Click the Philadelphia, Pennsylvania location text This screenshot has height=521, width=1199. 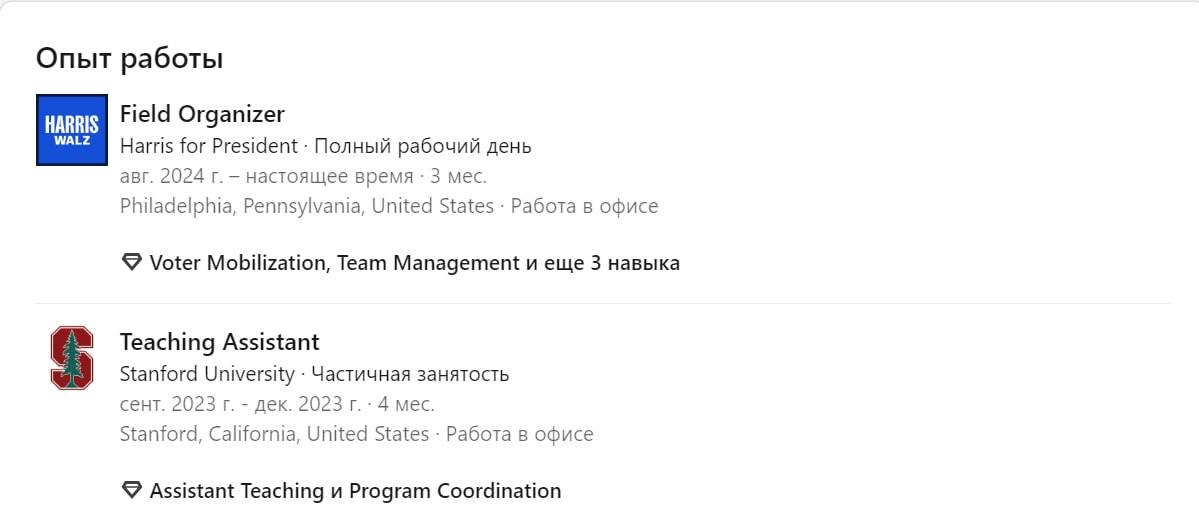point(307,207)
